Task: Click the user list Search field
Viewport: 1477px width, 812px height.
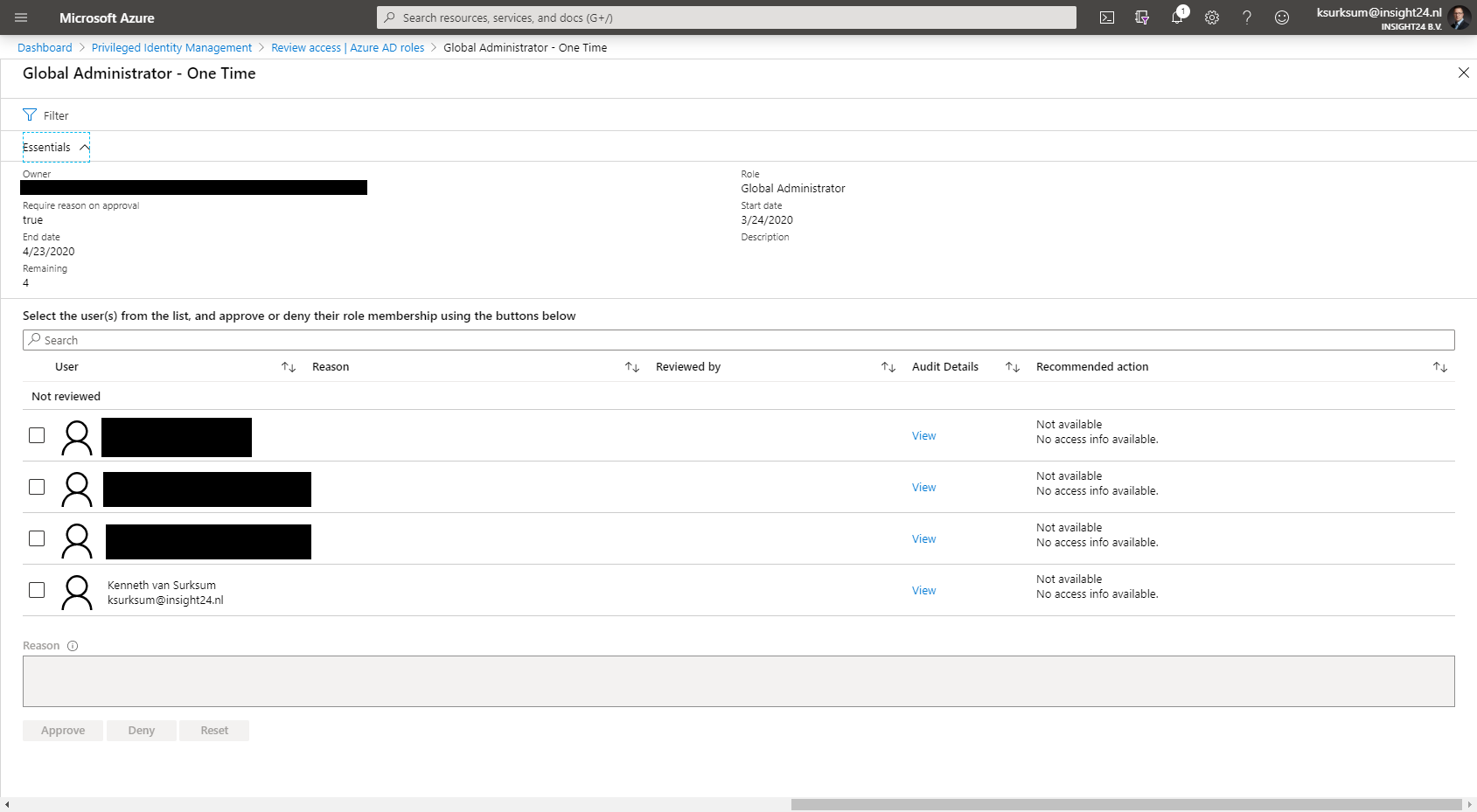Action: point(739,340)
